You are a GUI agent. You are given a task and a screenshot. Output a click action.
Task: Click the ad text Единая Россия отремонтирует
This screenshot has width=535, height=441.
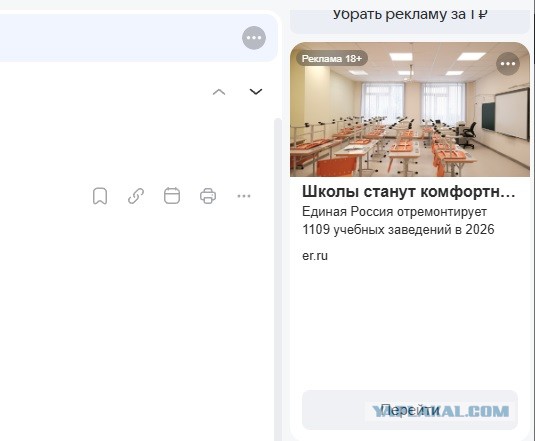click(x=394, y=212)
